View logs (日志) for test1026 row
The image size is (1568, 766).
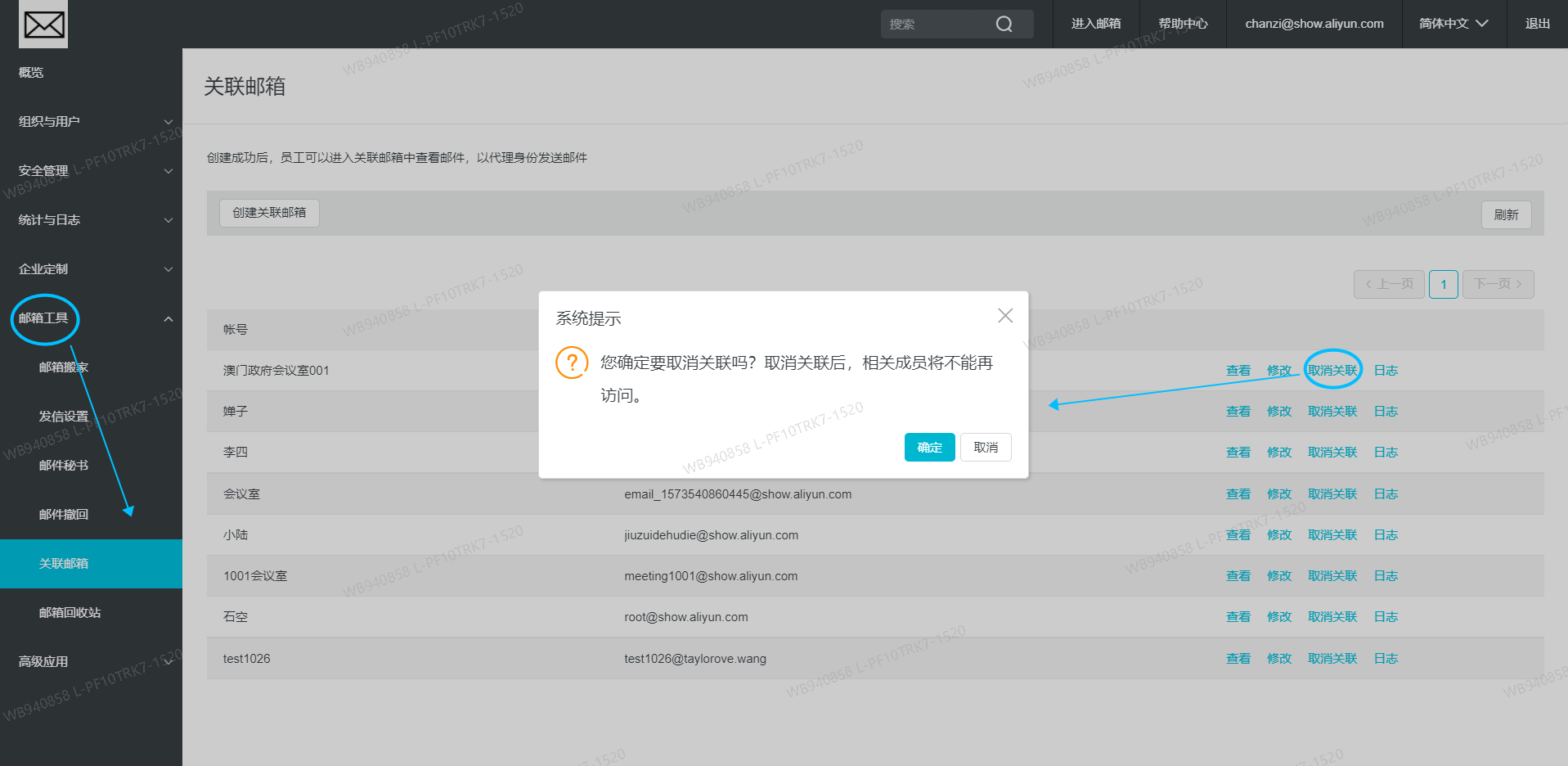[x=1386, y=659]
